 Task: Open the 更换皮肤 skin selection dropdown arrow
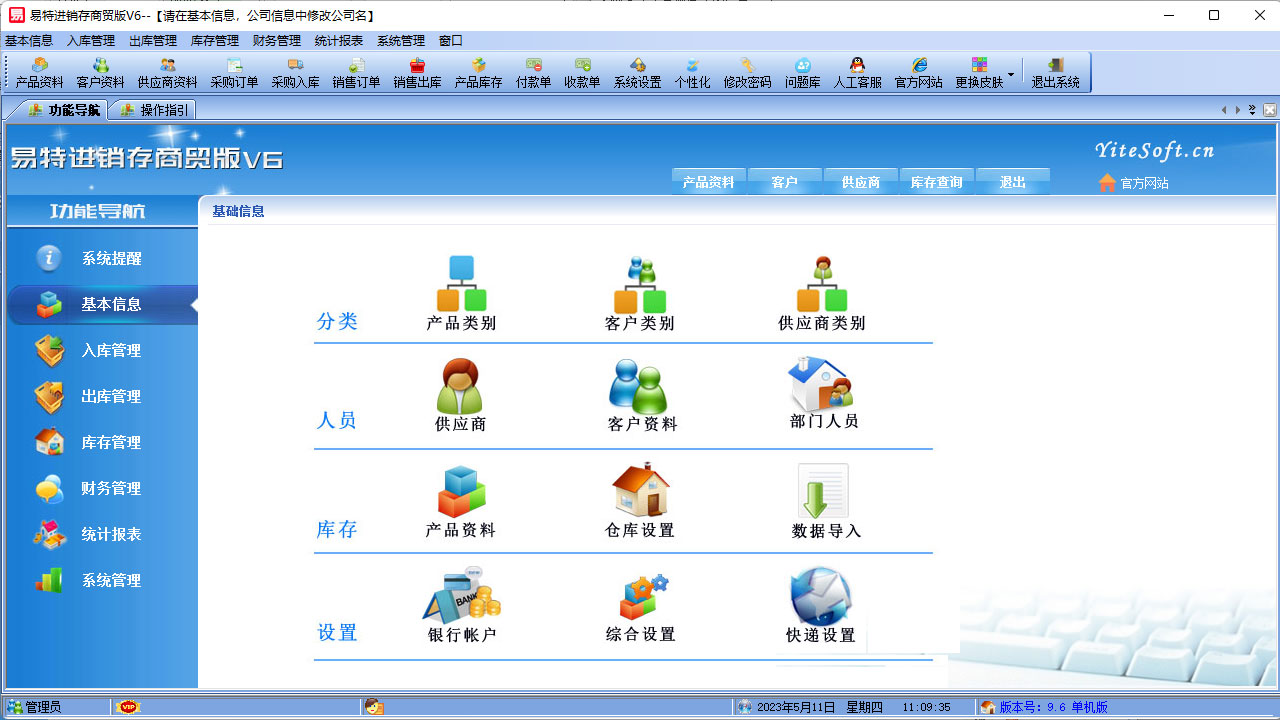click(x=1011, y=73)
